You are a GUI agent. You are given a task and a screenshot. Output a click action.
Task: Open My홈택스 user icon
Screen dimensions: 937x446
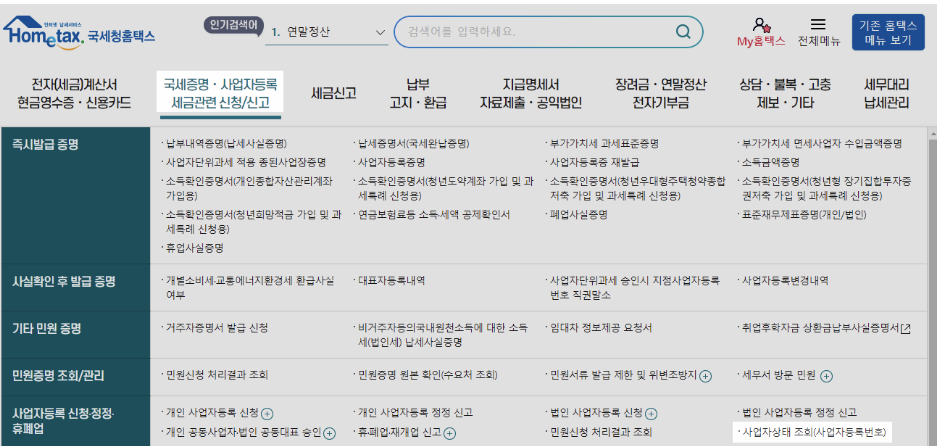tap(761, 26)
